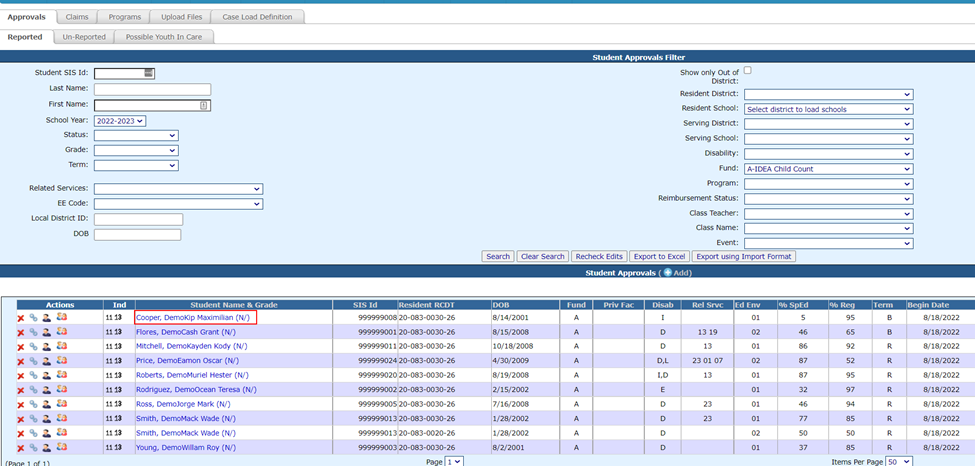
Task: Click chain link icon for Rodriguez row
Action: point(34,390)
